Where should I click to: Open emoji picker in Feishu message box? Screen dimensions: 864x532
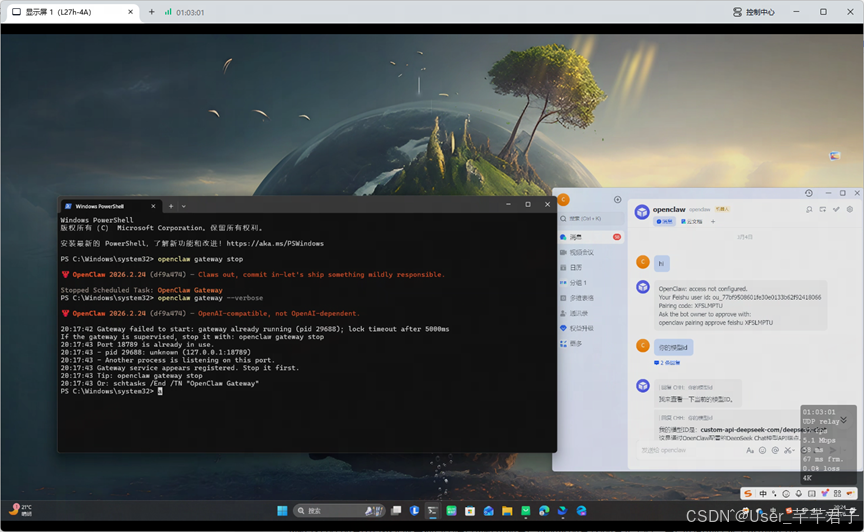tap(763, 450)
